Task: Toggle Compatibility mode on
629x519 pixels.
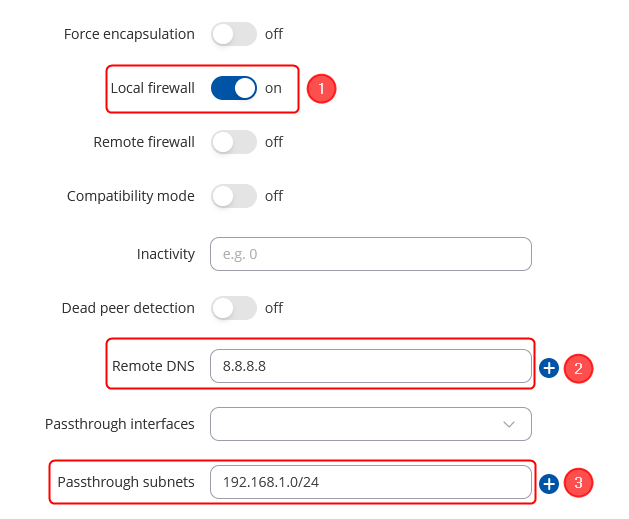Action: click(x=235, y=196)
